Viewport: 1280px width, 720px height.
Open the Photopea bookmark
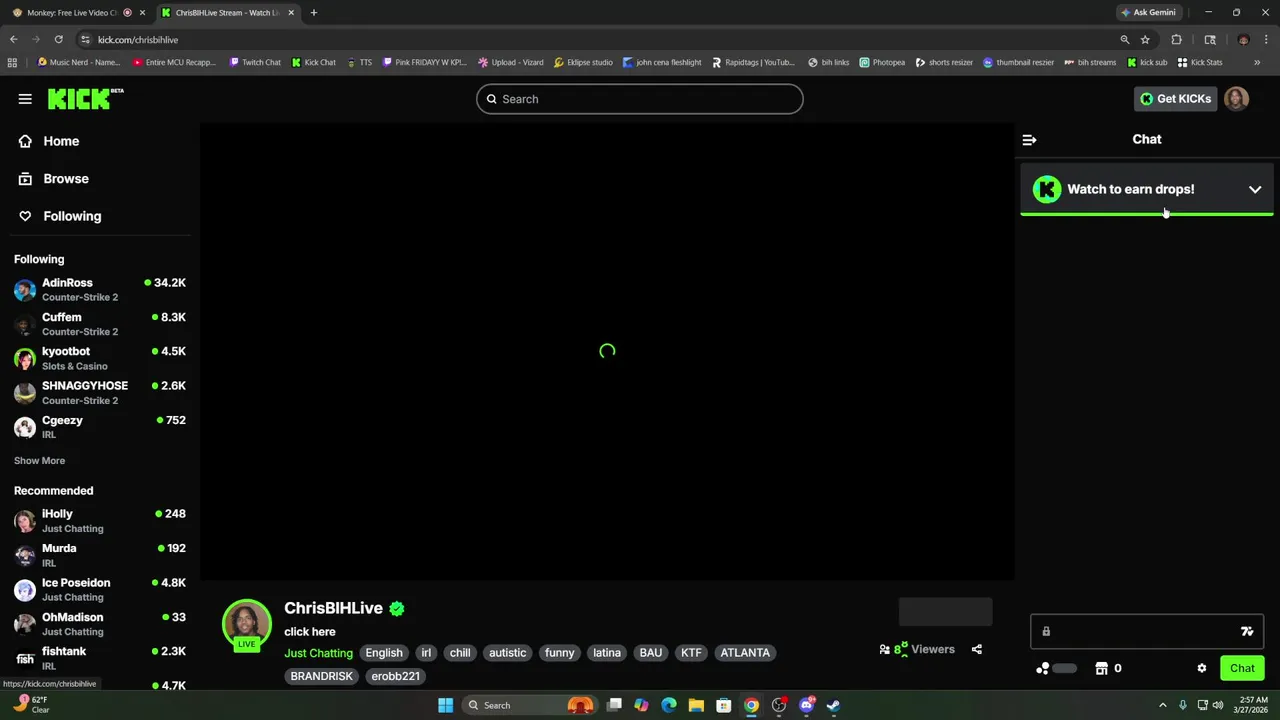click(882, 62)
